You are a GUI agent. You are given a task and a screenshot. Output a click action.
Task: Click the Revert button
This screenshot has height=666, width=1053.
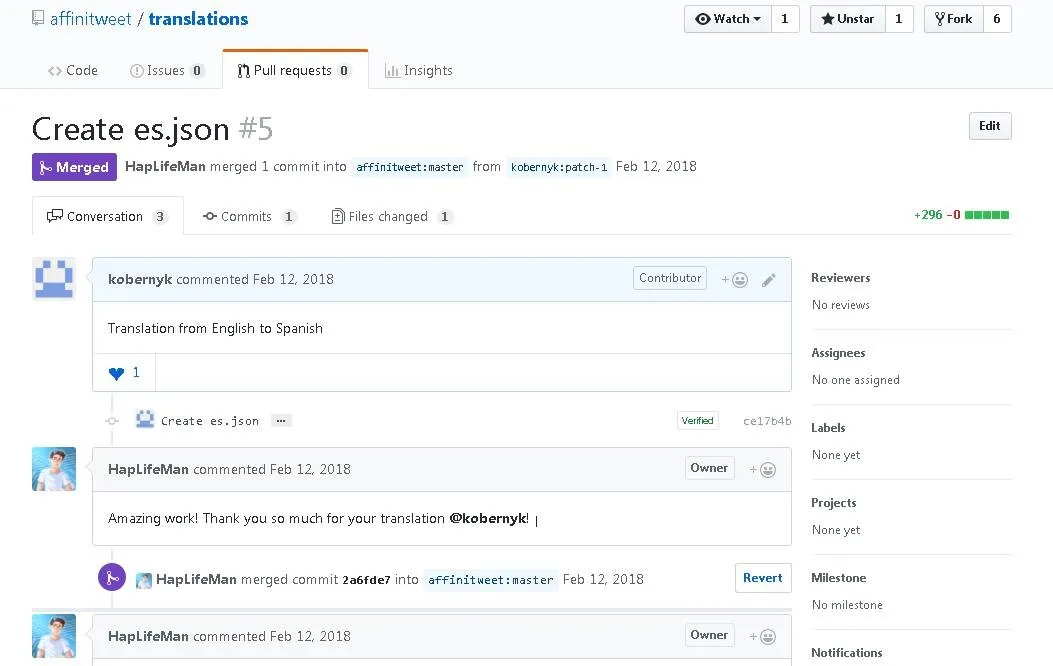[x=763, y=578]
